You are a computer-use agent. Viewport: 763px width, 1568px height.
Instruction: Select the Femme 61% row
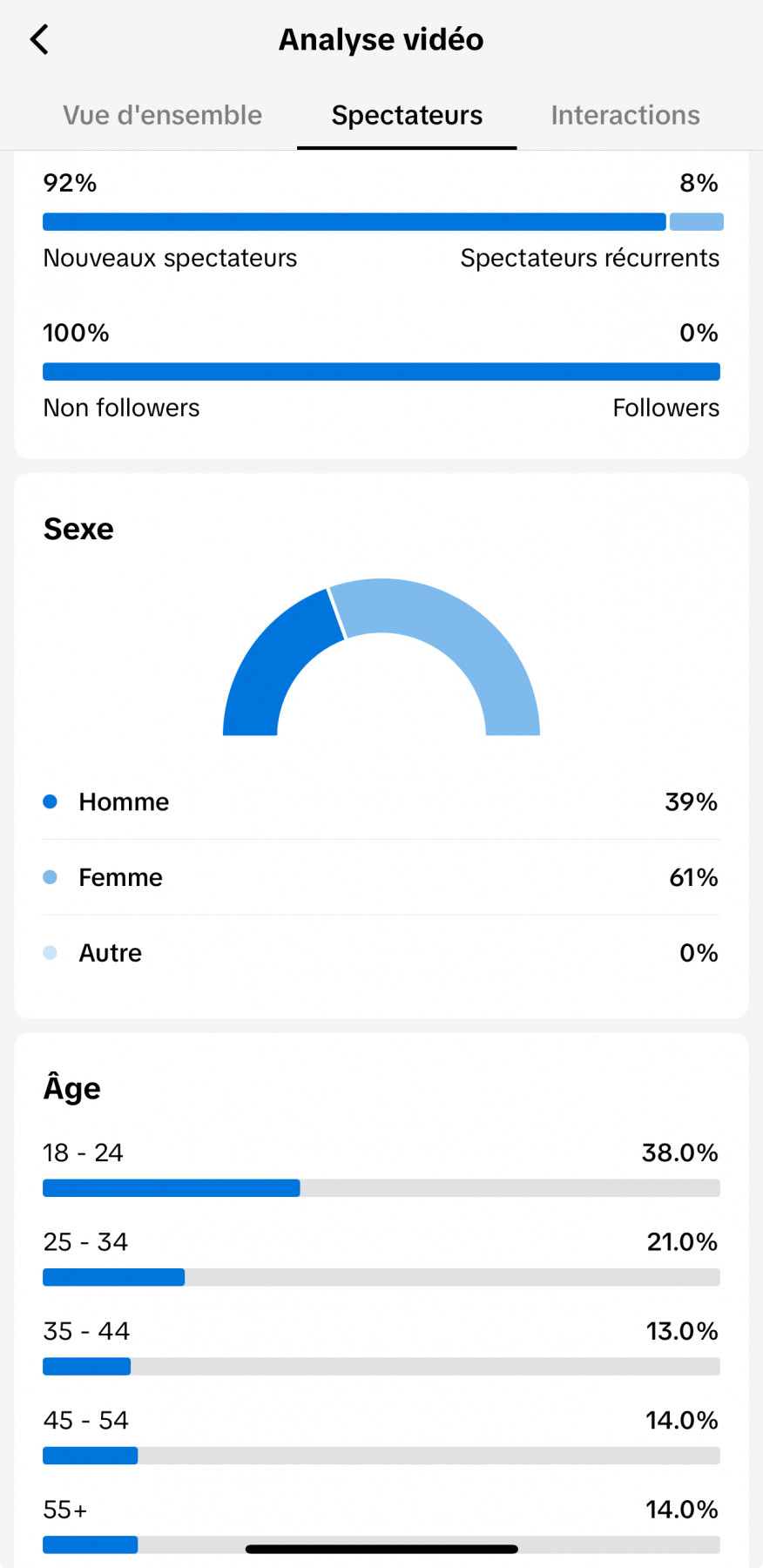381,877
